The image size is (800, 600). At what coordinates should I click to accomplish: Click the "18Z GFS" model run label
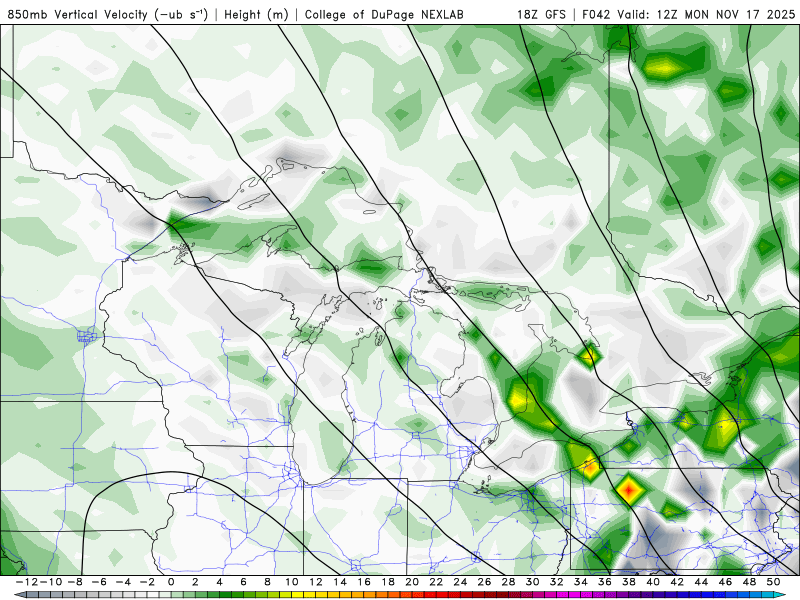coord(541,14)
